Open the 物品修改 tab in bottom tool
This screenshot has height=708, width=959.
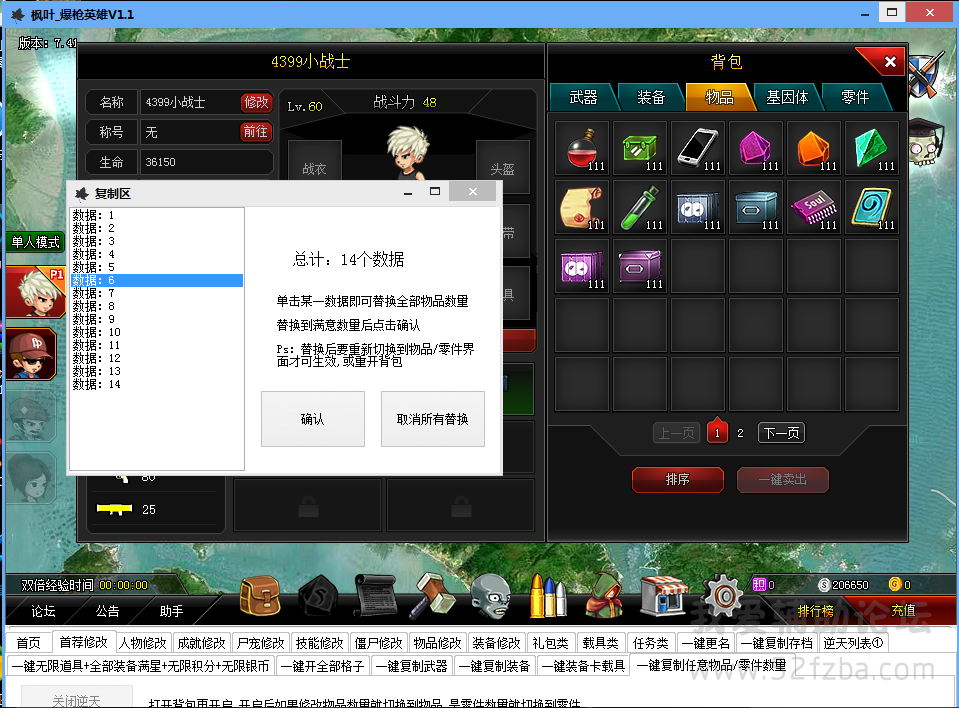437,643
